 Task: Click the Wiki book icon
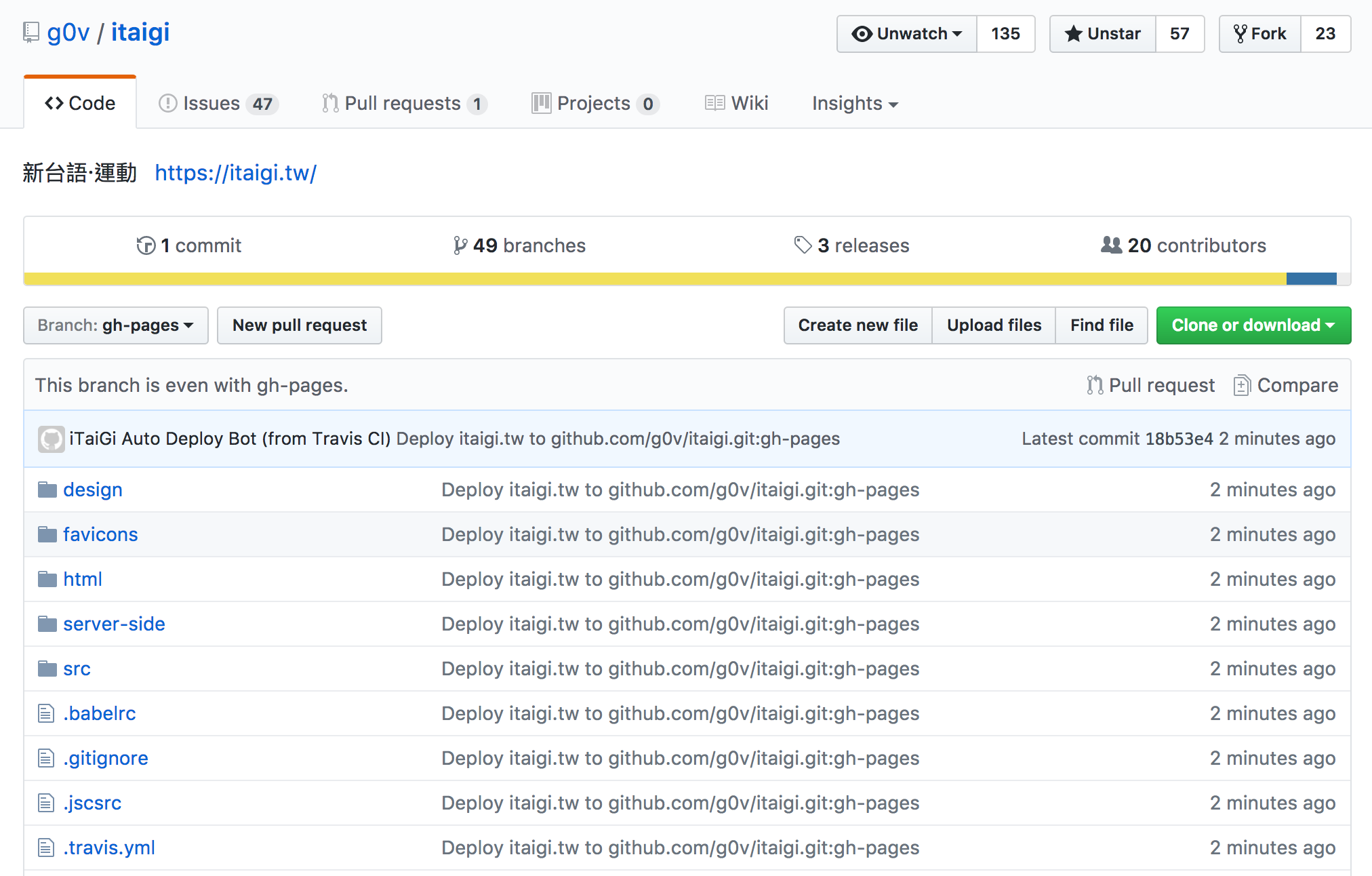click(x=714, y=103)
